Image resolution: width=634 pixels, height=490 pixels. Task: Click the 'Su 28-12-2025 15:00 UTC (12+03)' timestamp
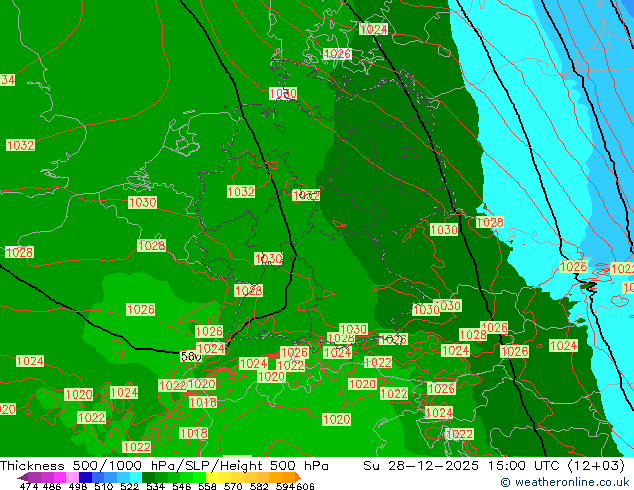click(x=494, y=466)
